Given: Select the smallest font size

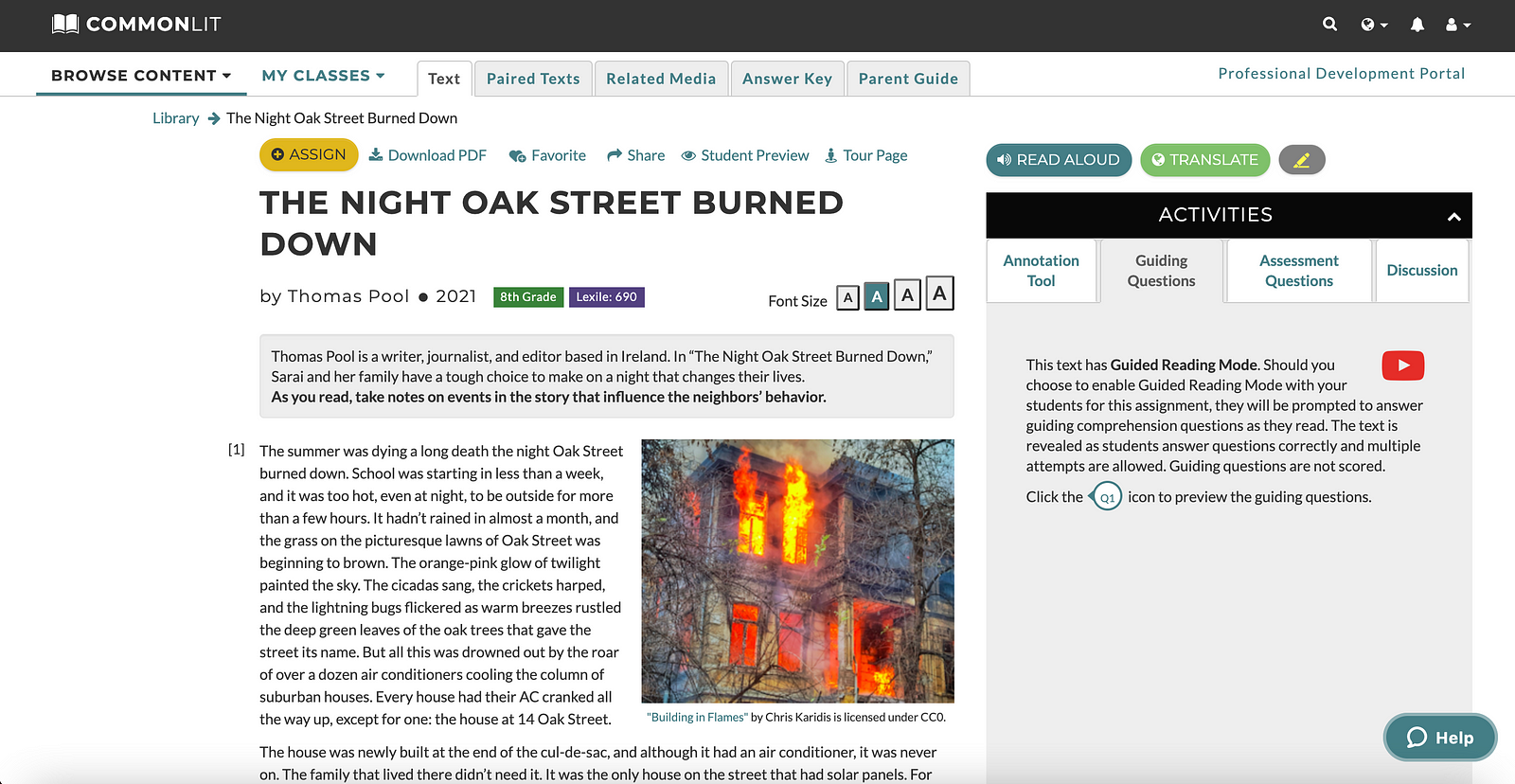Looking at the screenshot, I should 847,298.
